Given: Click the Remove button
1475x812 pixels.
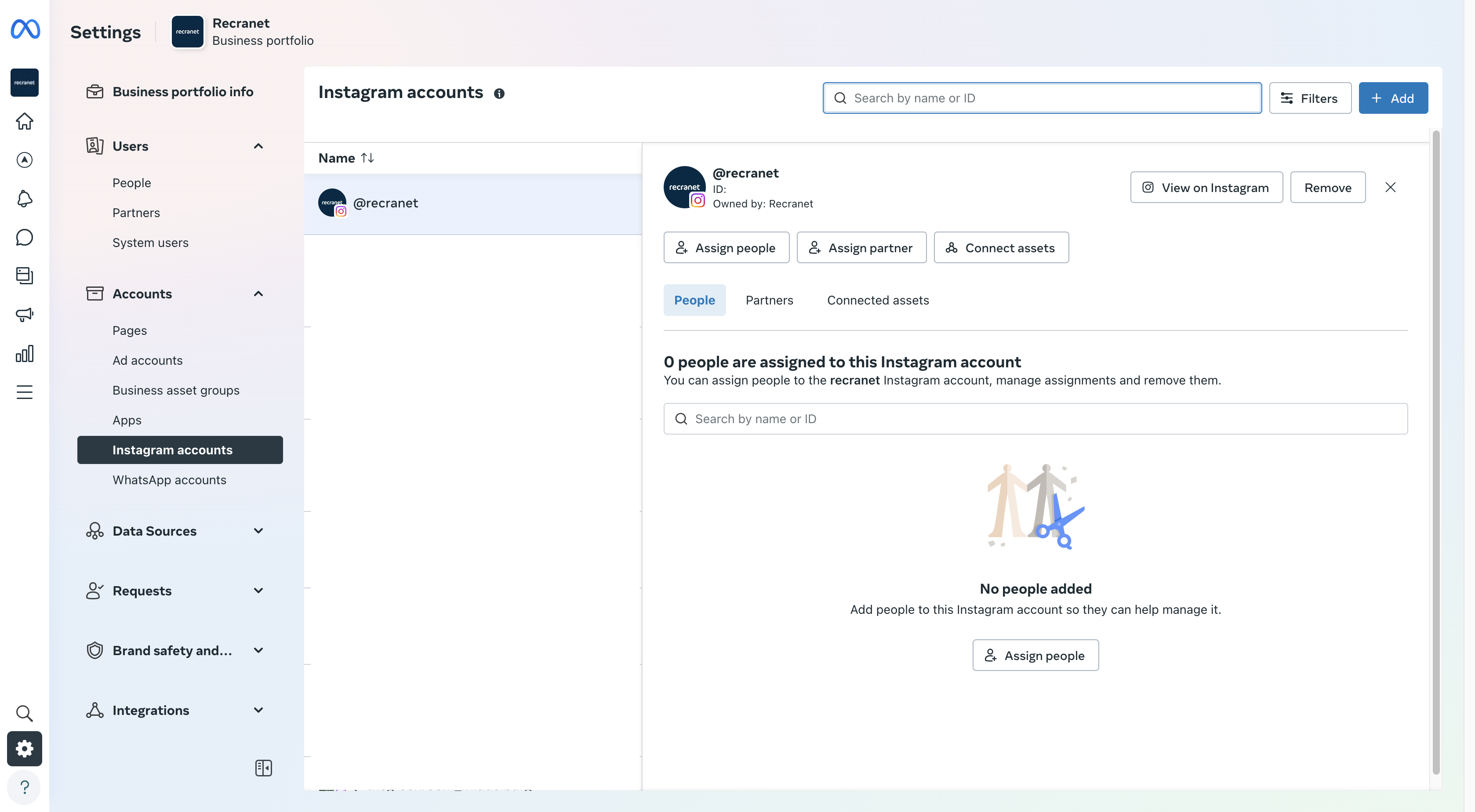Looking at the screenshot, I should pyautogui.click(x=1328, y=187).
